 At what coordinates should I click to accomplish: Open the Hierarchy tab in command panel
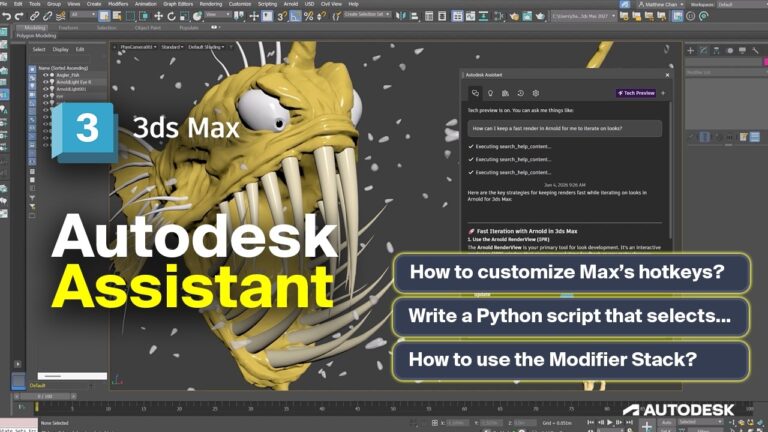coord(717,50)
